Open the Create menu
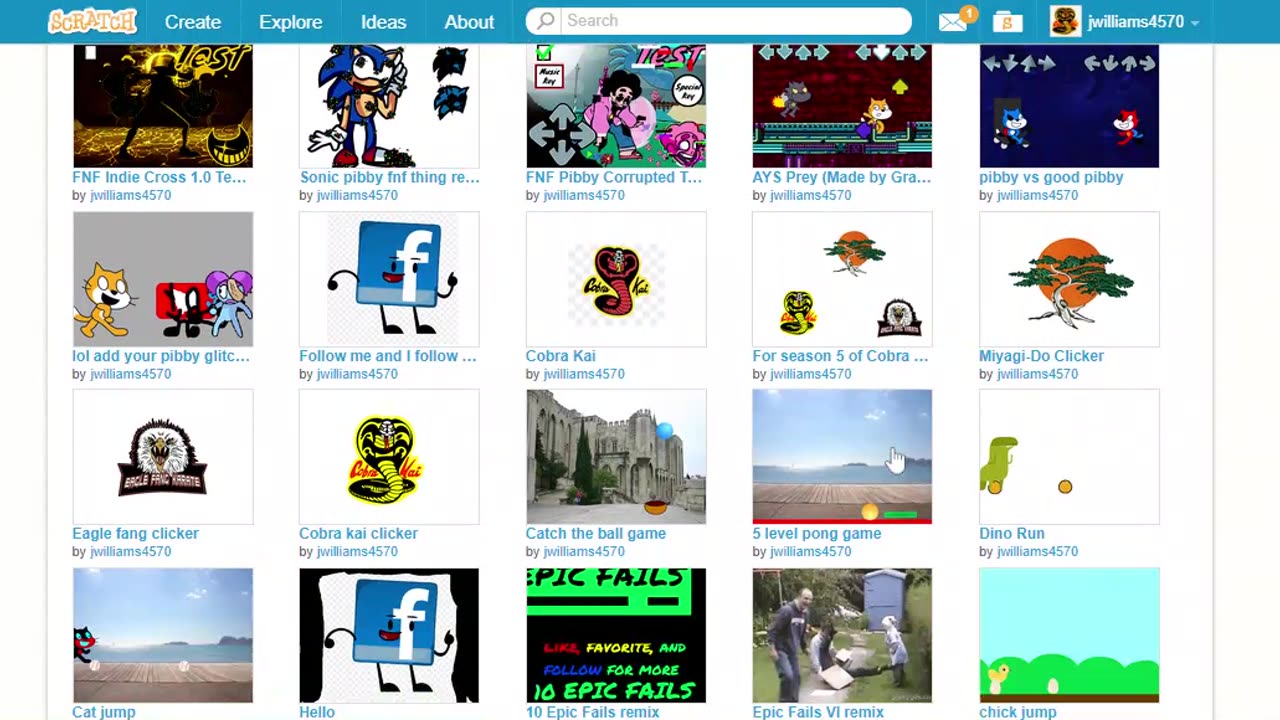This screenshot has height=720, width=1280. (193, 21)
